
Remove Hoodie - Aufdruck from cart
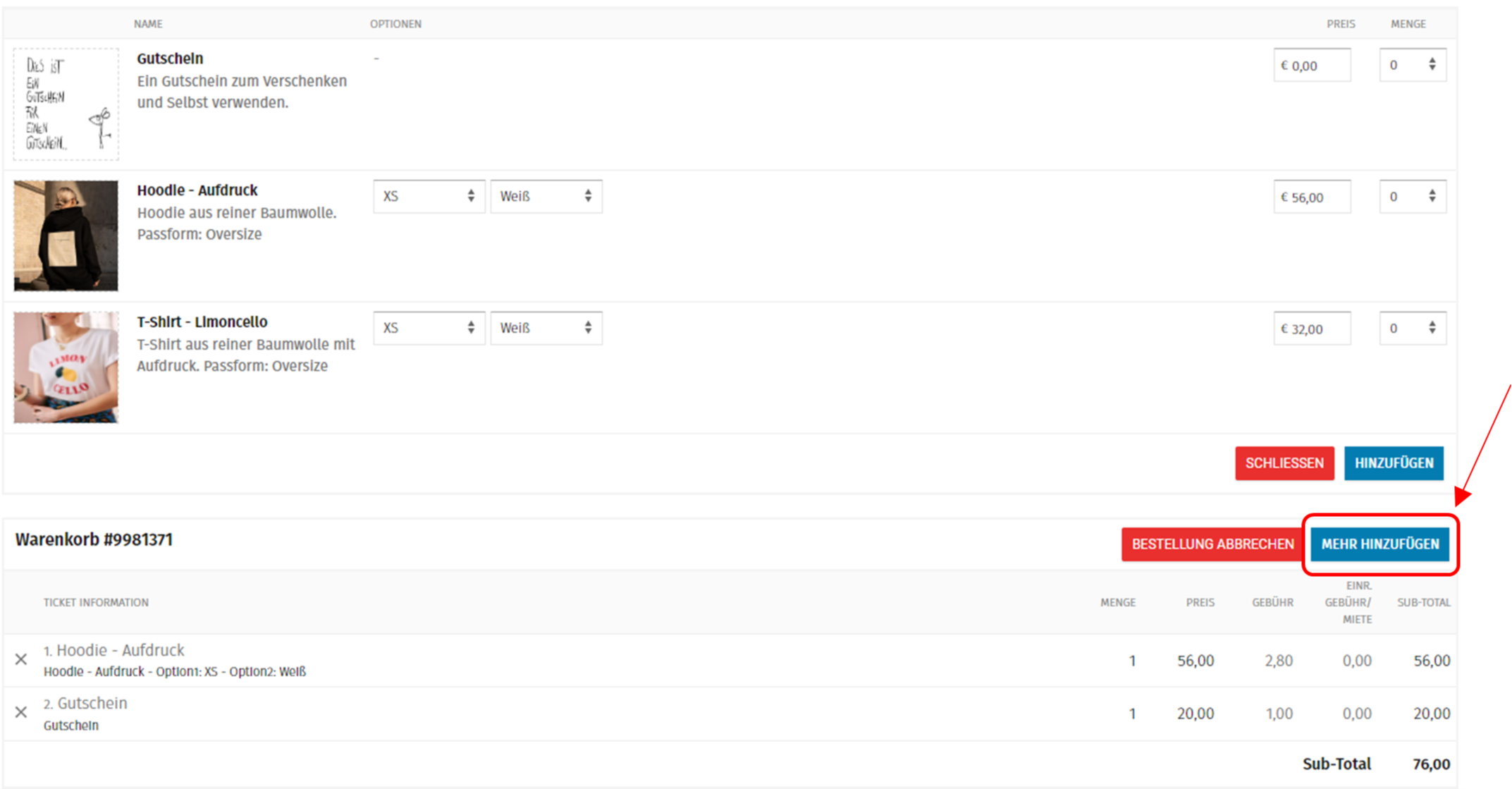tap(21, 659)
